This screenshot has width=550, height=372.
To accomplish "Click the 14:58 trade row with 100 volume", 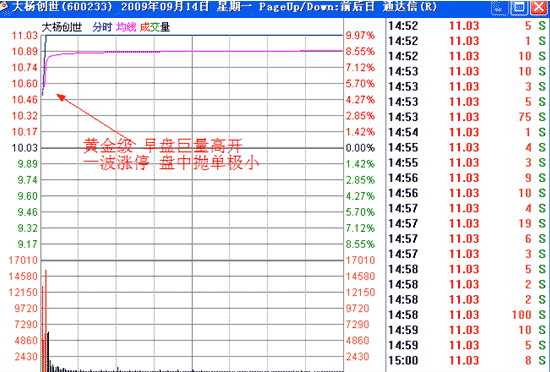I will [467, 314].
